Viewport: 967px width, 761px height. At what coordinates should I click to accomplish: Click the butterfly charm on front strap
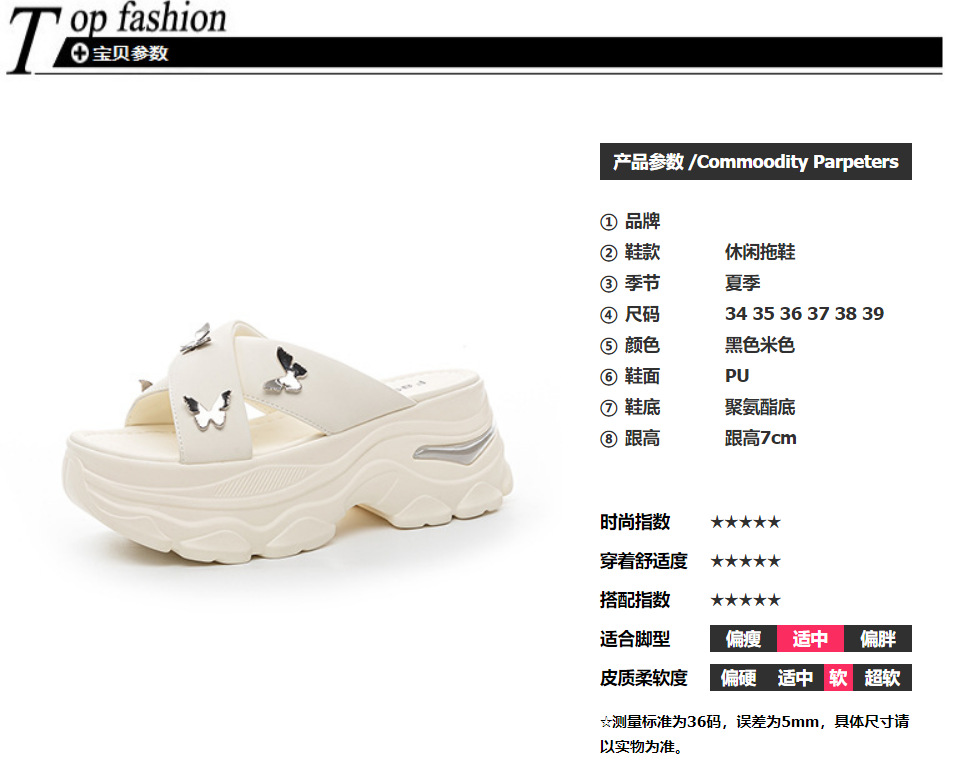(x=208, y=410)
